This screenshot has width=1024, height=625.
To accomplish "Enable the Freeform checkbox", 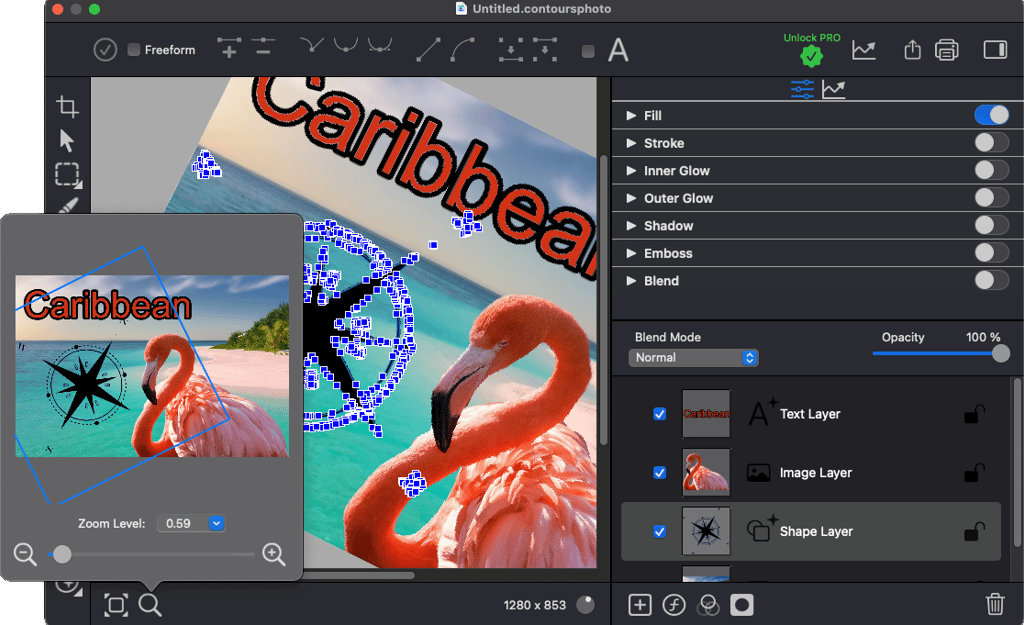I will point(134,50).
